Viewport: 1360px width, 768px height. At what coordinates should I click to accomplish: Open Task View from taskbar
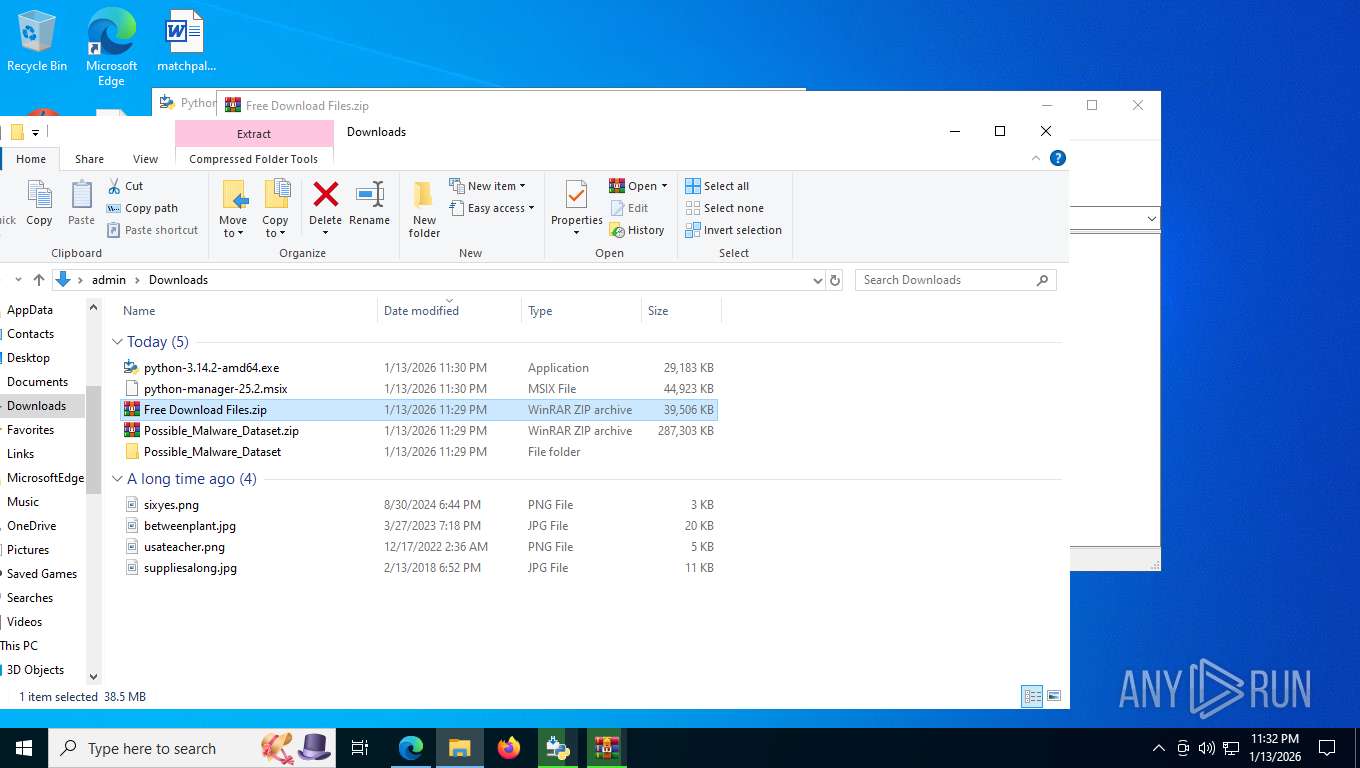360,748
